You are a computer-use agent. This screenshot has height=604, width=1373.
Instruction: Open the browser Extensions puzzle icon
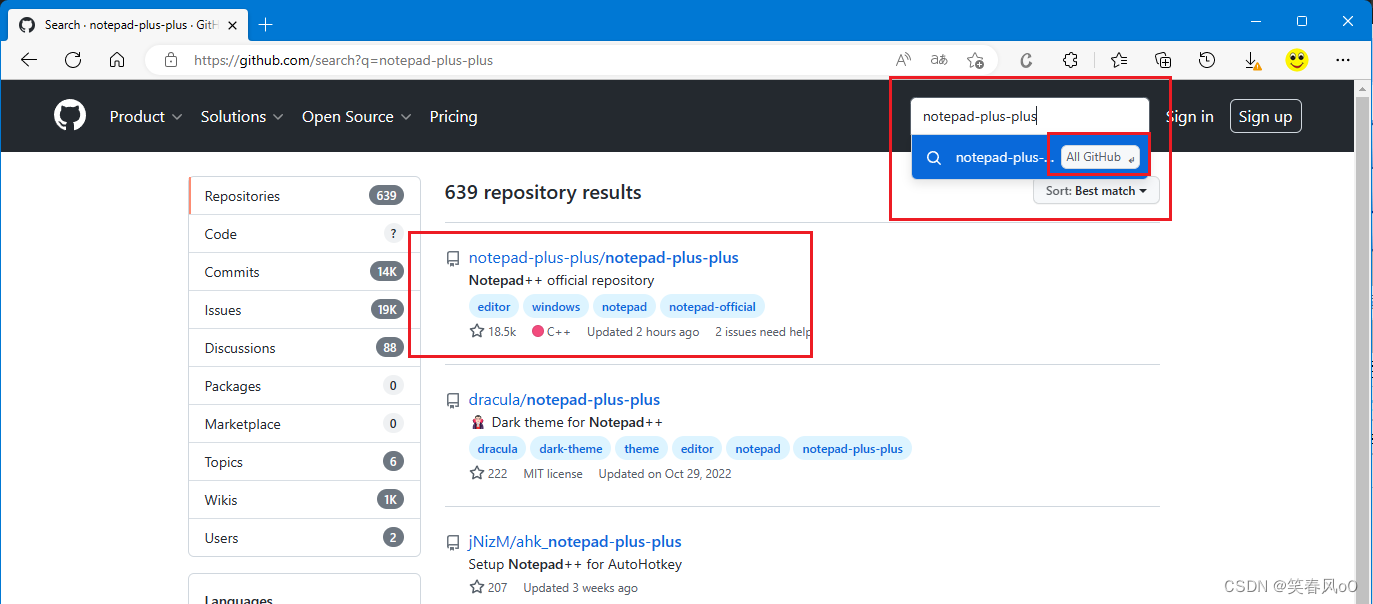[1070, 60]
